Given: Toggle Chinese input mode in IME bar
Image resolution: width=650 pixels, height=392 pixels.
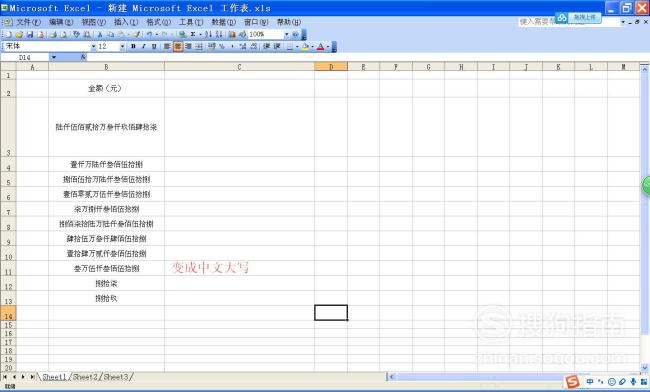Looking at the screenshot, I should tap(589, 382).
